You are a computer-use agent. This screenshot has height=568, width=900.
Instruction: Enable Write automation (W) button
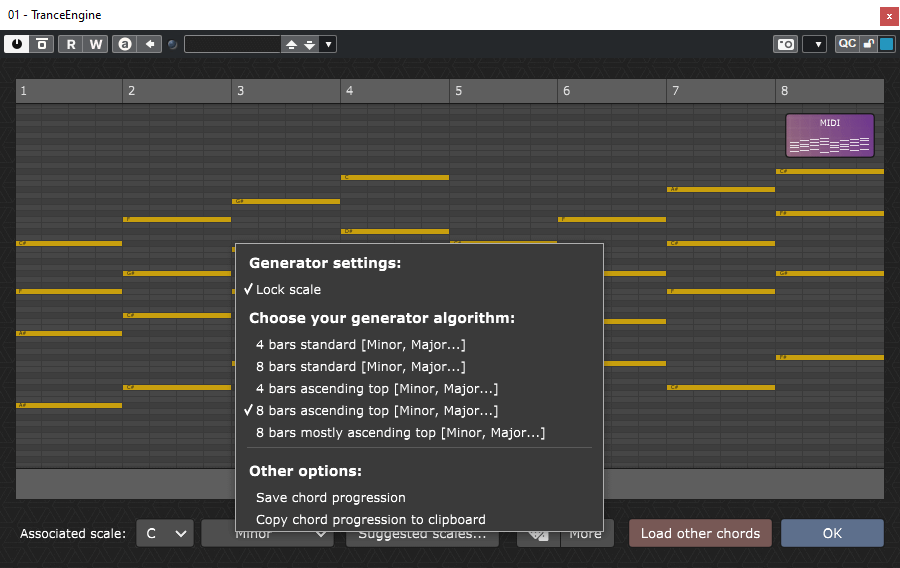pos(95,44)
